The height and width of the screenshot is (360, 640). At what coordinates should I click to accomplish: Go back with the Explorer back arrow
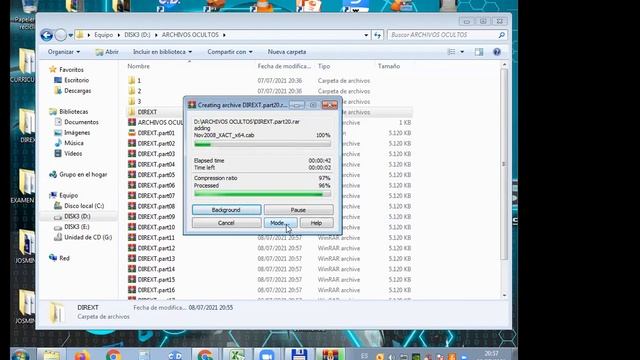(x=47, y=36)
